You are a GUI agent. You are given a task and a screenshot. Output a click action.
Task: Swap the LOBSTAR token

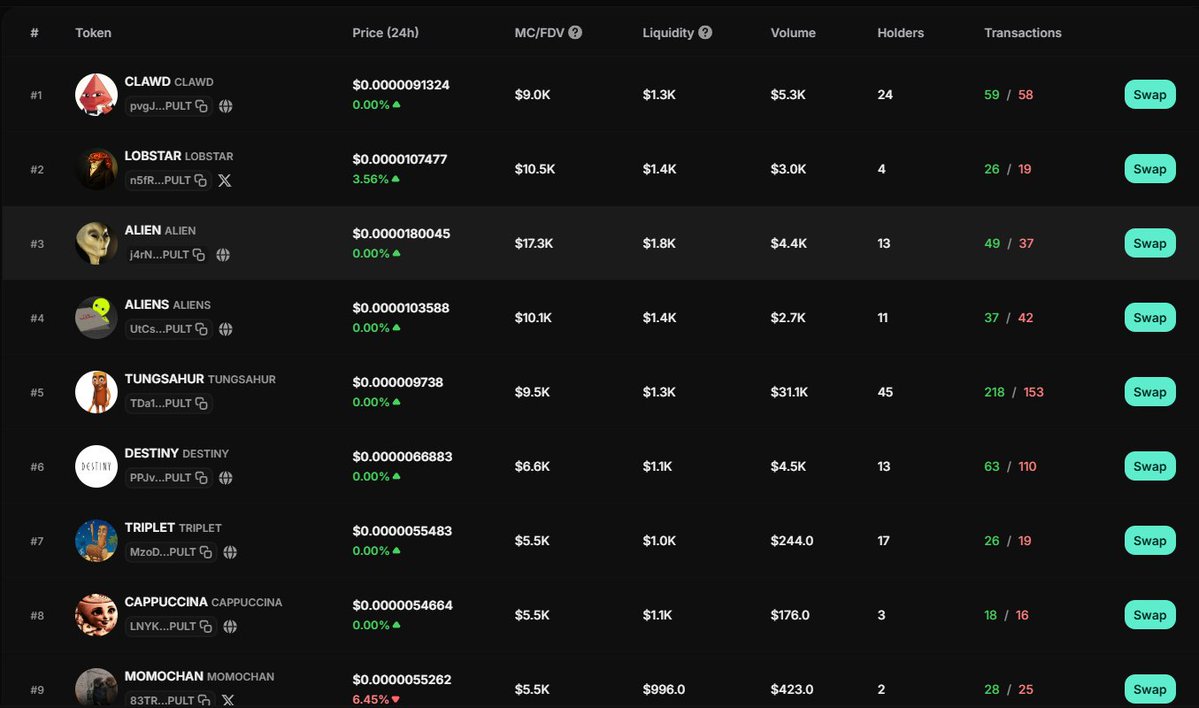tap(1149, 169)
